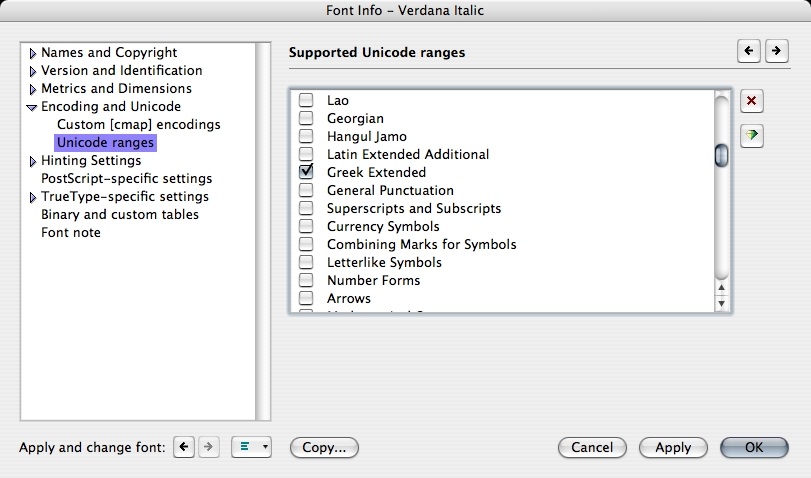Click the Cancel button
Viewport: 811px width, 478px height.
(592, 447)
